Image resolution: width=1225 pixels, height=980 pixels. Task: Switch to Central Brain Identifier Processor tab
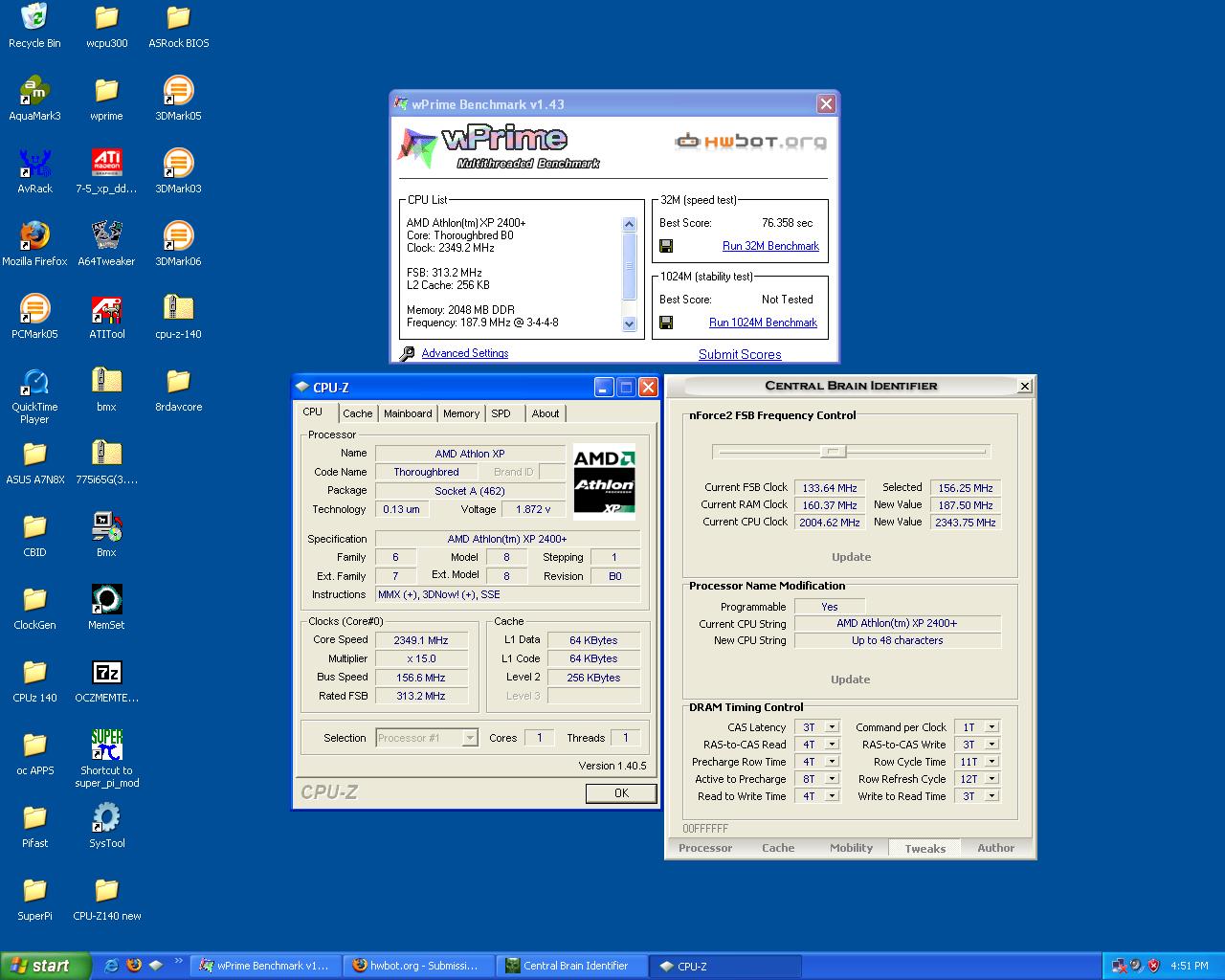[x=705, y=848]
